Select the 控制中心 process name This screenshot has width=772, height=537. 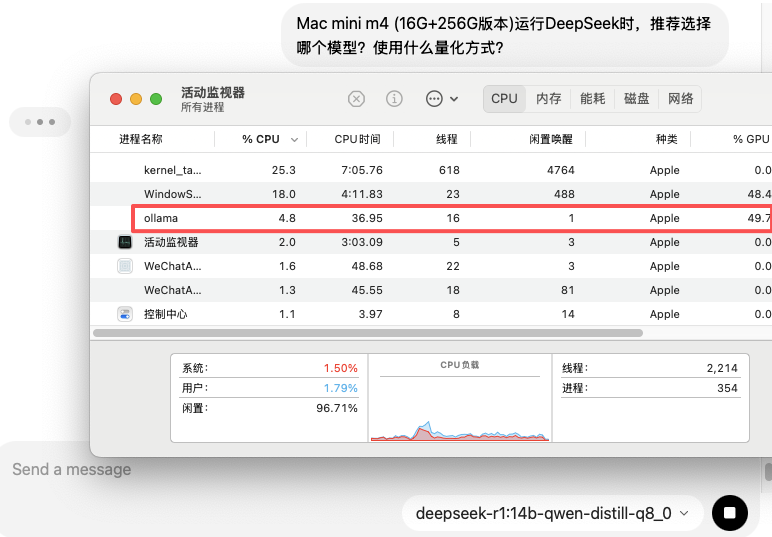point(165,314)
